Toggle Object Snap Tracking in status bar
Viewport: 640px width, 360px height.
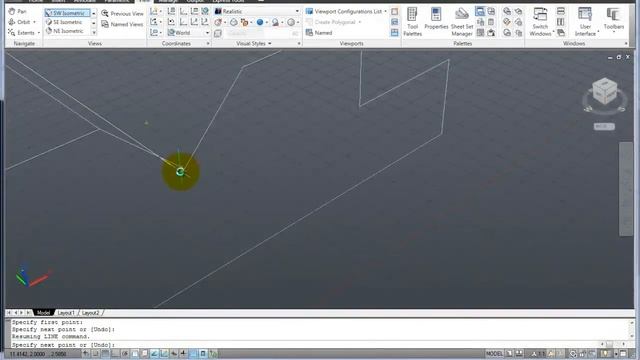(154, 353)
